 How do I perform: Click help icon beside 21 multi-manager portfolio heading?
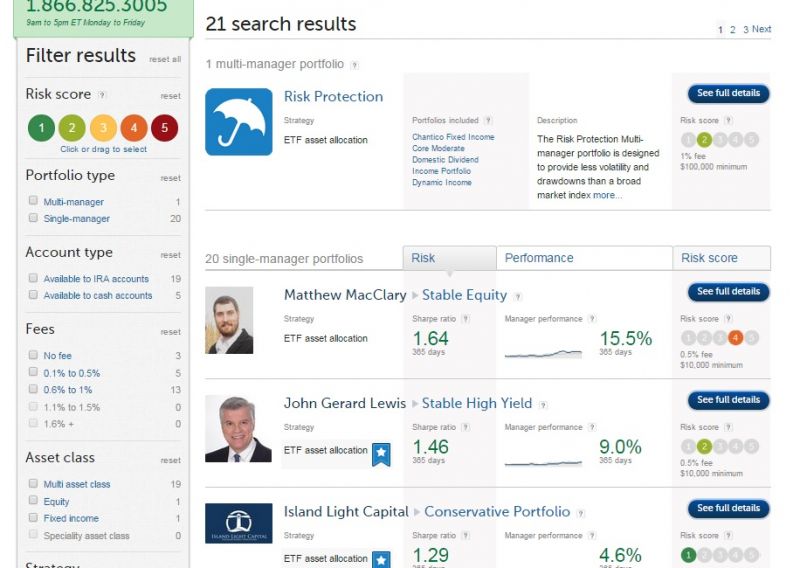click(354, 65)
